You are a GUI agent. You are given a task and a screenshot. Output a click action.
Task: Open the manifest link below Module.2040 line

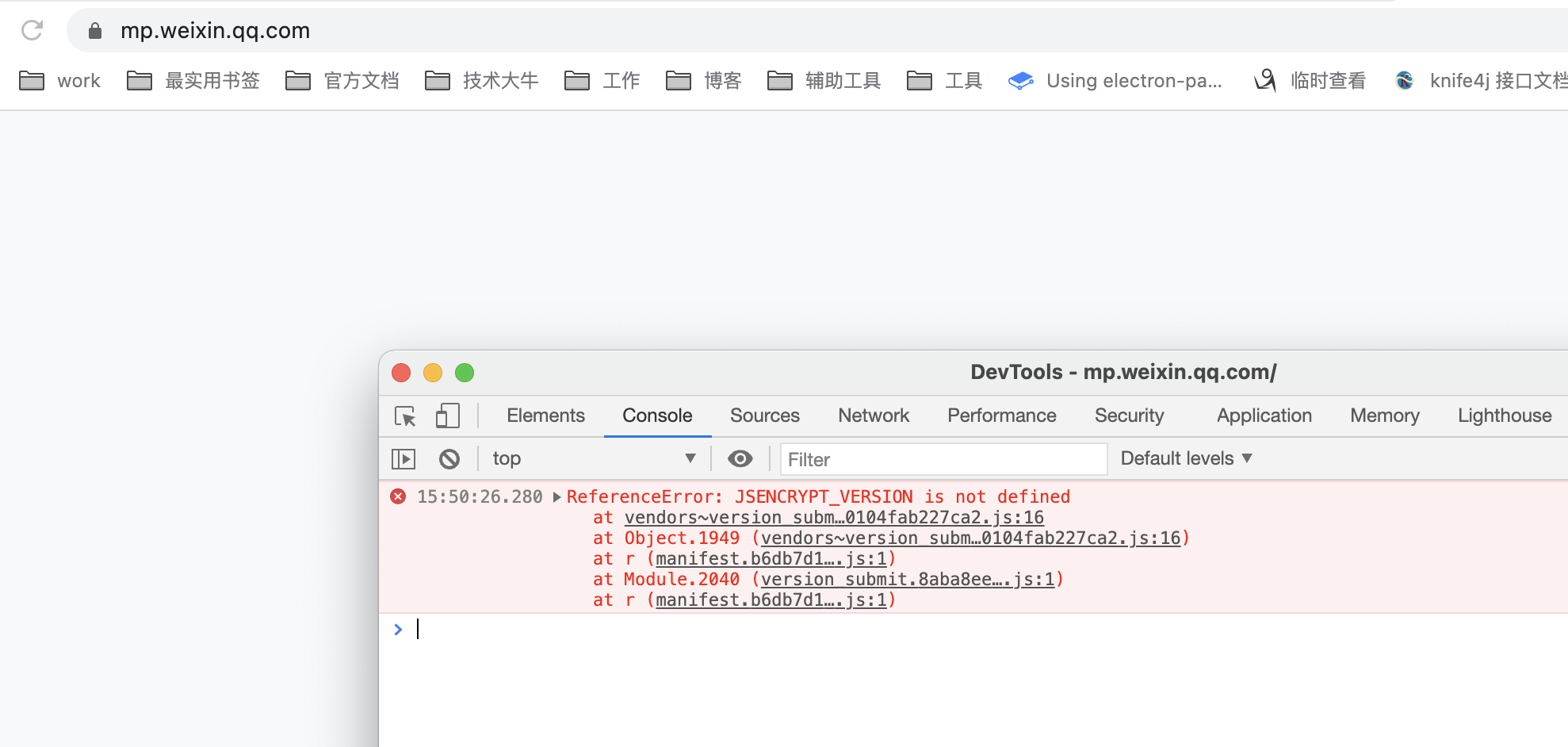[771, 600]
